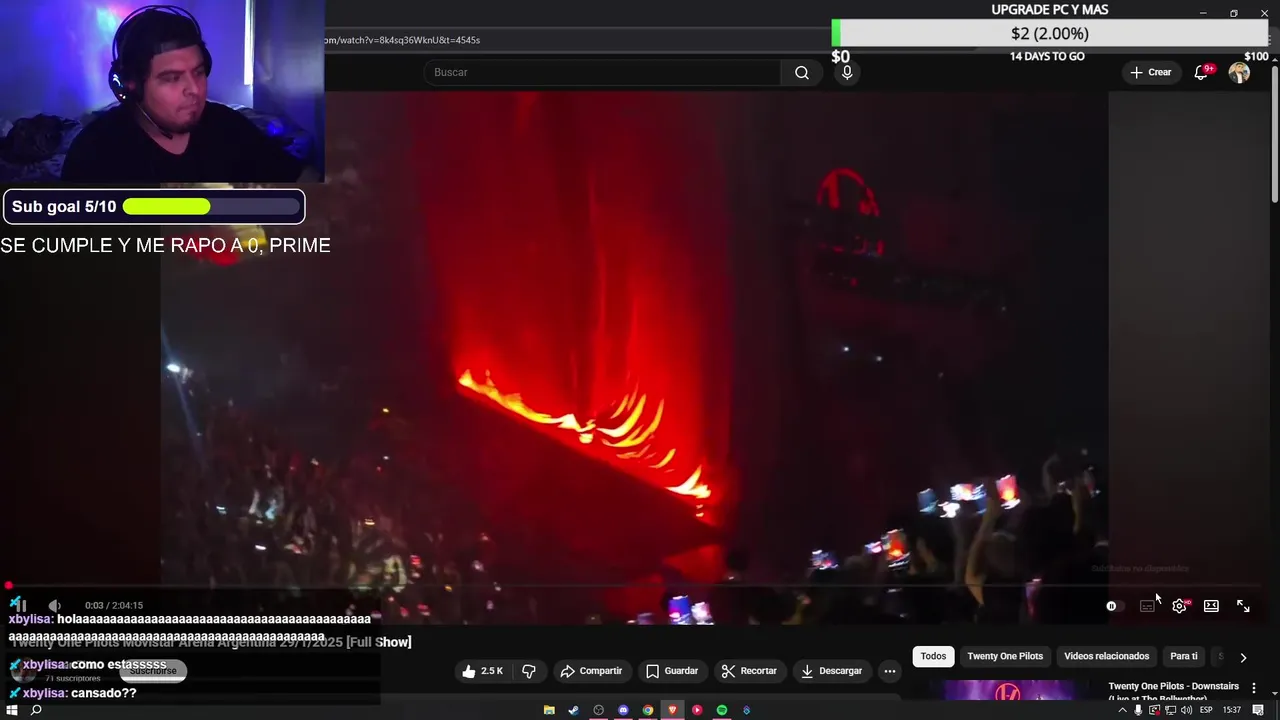Open options menu for Downstairs recommendation
Image resolution: width=1280 pixels, height=720 pixels.
tap(1254, 688)
